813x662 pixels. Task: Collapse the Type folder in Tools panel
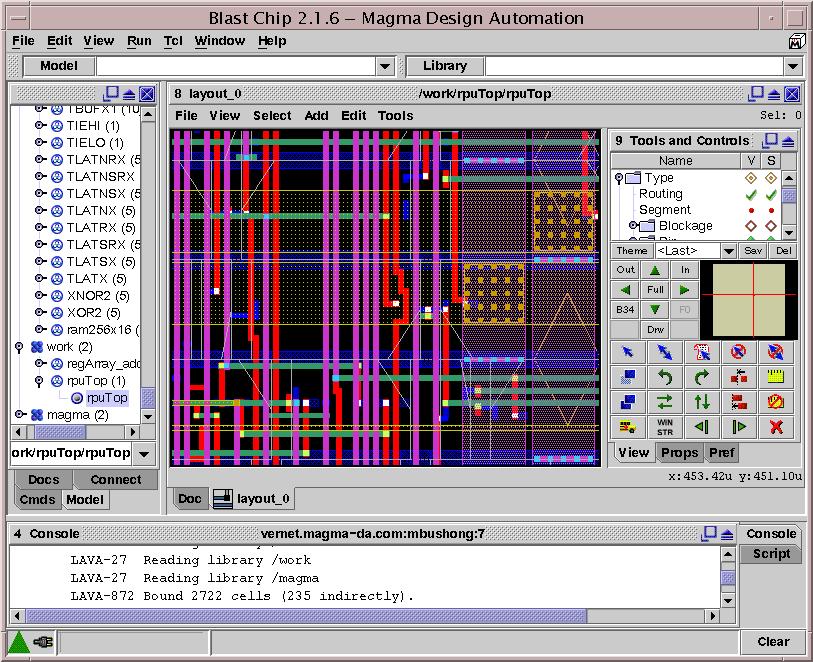click(x=619, y=177)
